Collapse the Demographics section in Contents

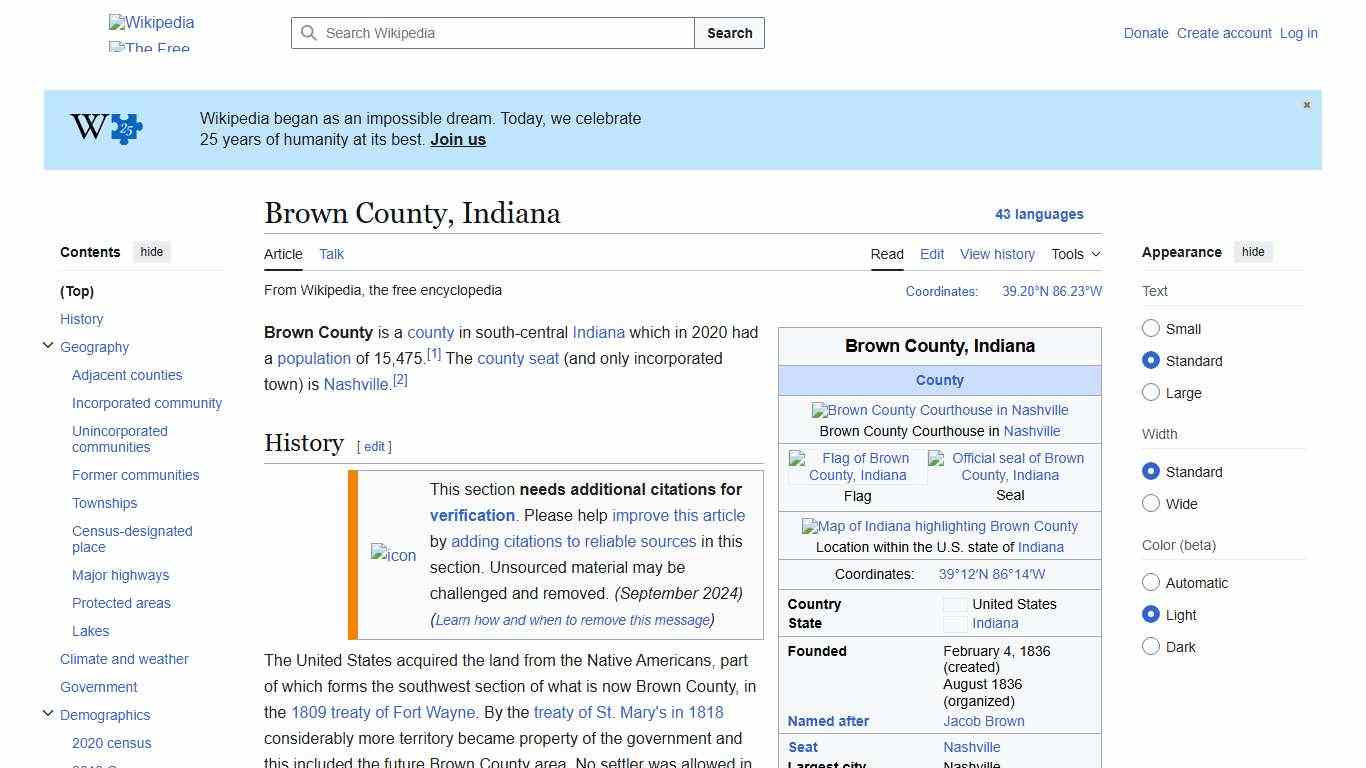48,713
